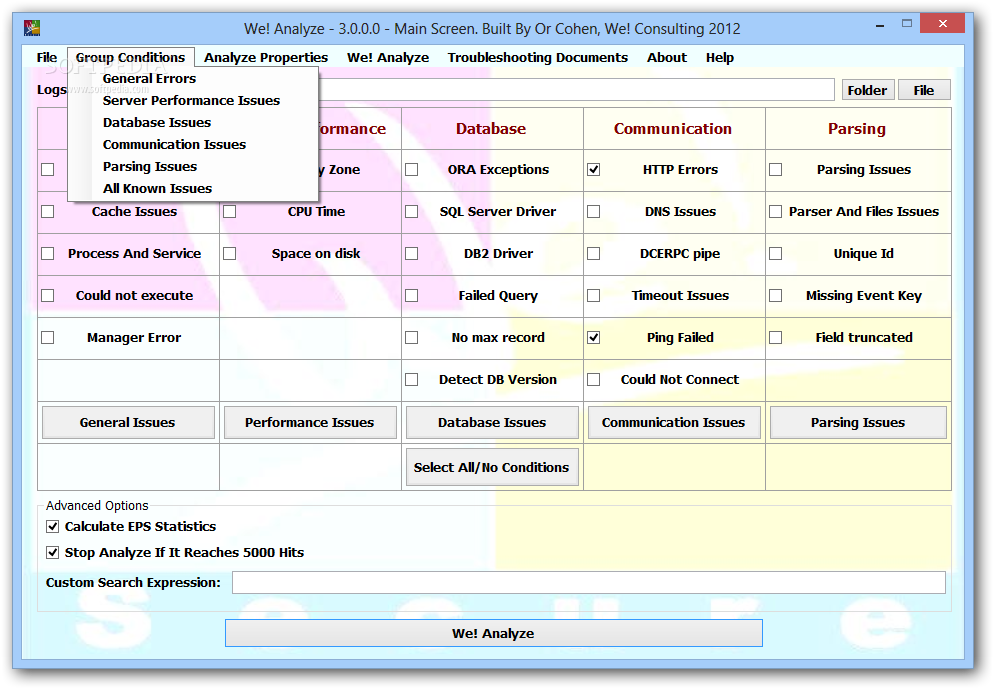994x689 pixels.
Task: Enable the Detect DB Version checkbox
Action: 411,380
